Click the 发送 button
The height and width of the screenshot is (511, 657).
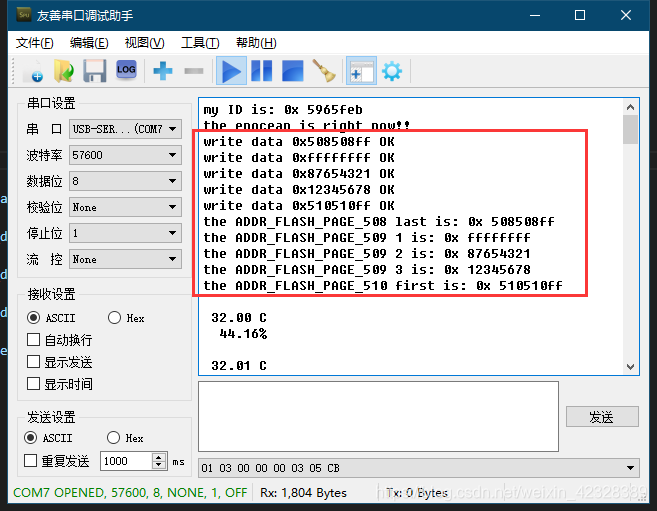602,417
